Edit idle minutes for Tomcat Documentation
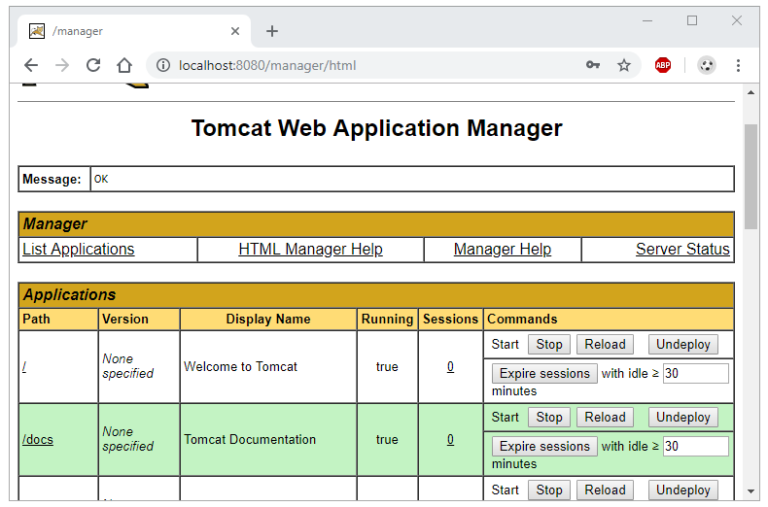Screen dimensions: 768x507 [x=696, y=447]
